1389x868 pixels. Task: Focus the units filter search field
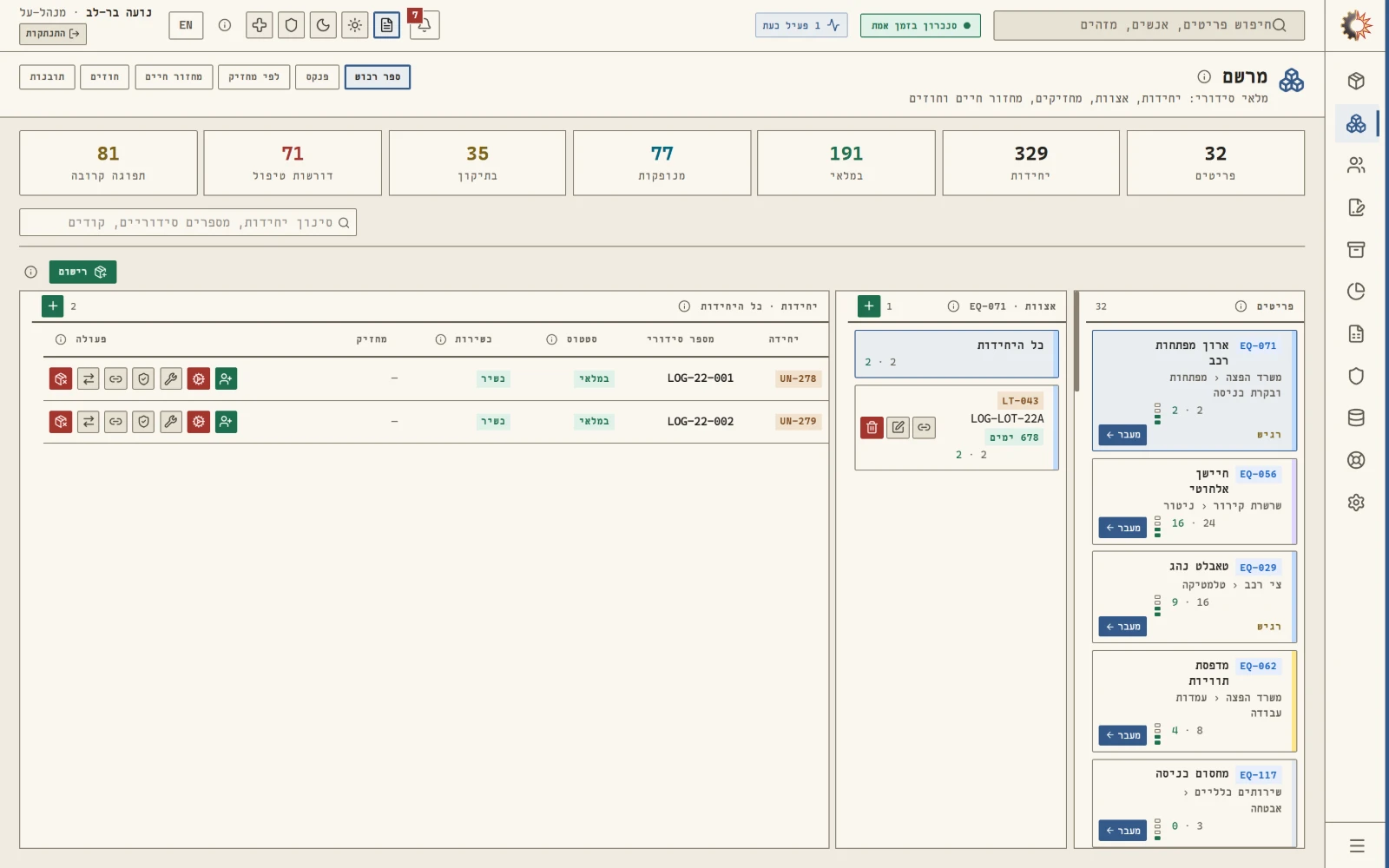click(x=188, y=222)
